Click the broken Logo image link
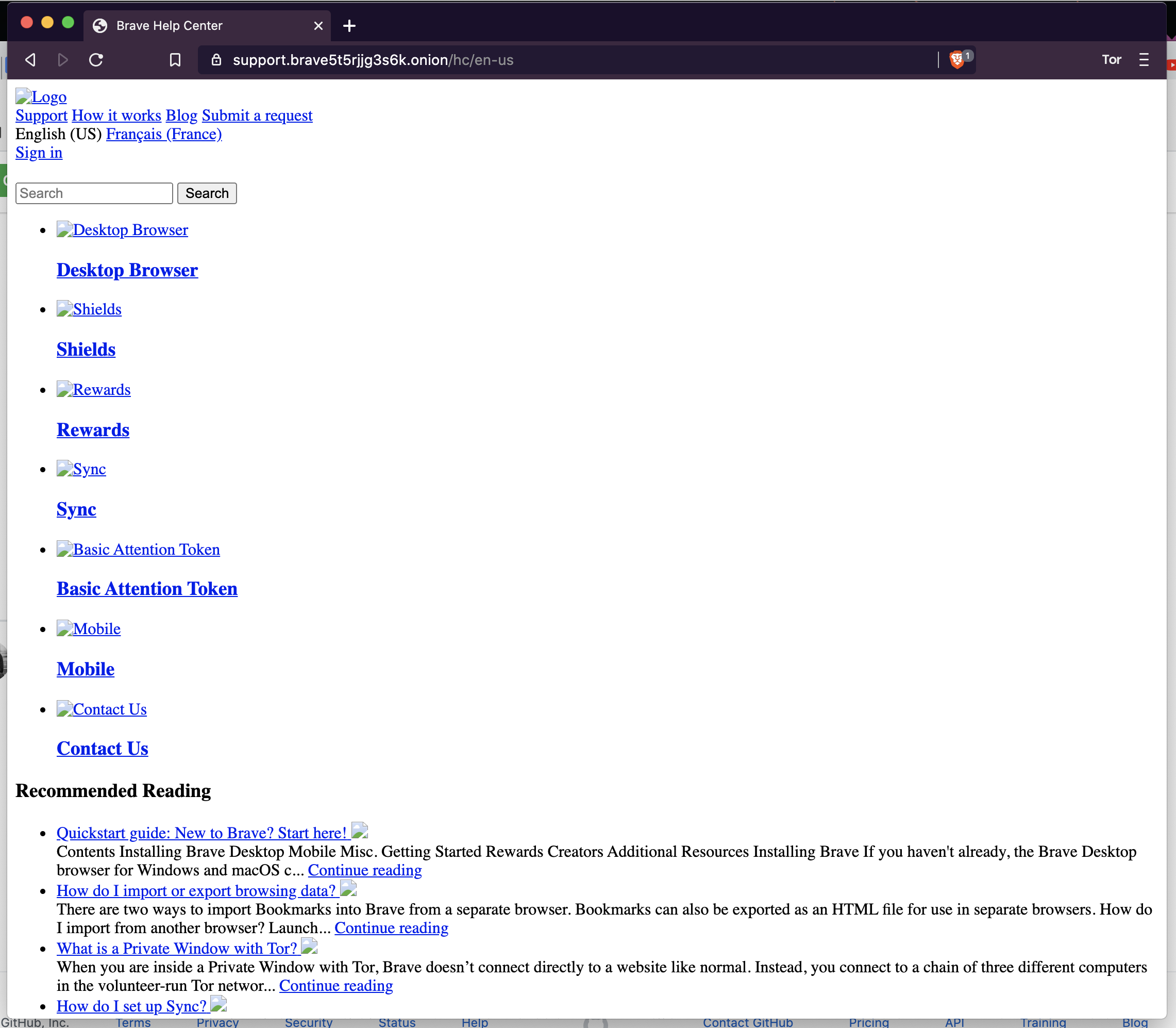 click(x=40, y=97)
